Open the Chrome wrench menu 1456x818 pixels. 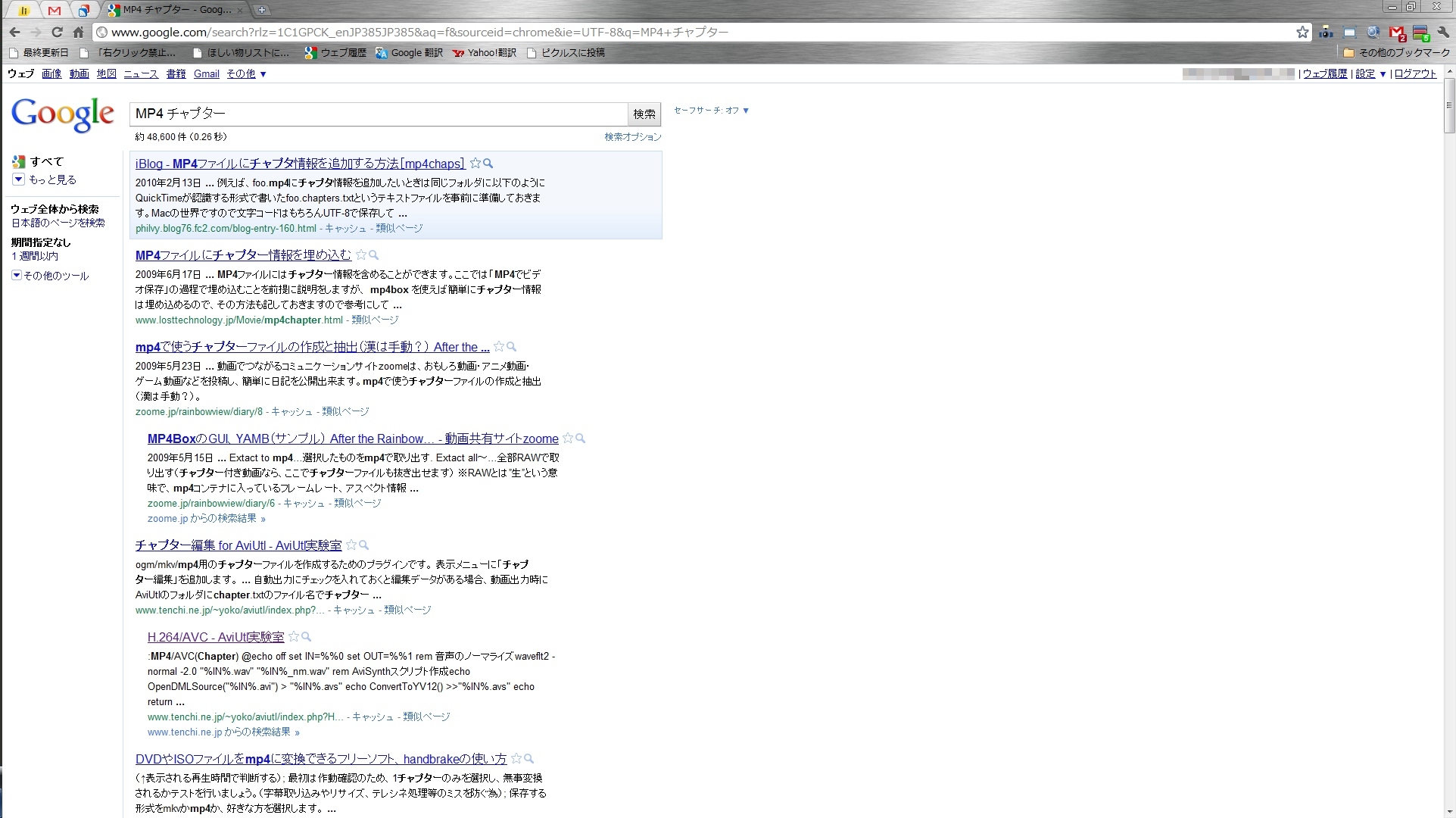coord(1443,32)
